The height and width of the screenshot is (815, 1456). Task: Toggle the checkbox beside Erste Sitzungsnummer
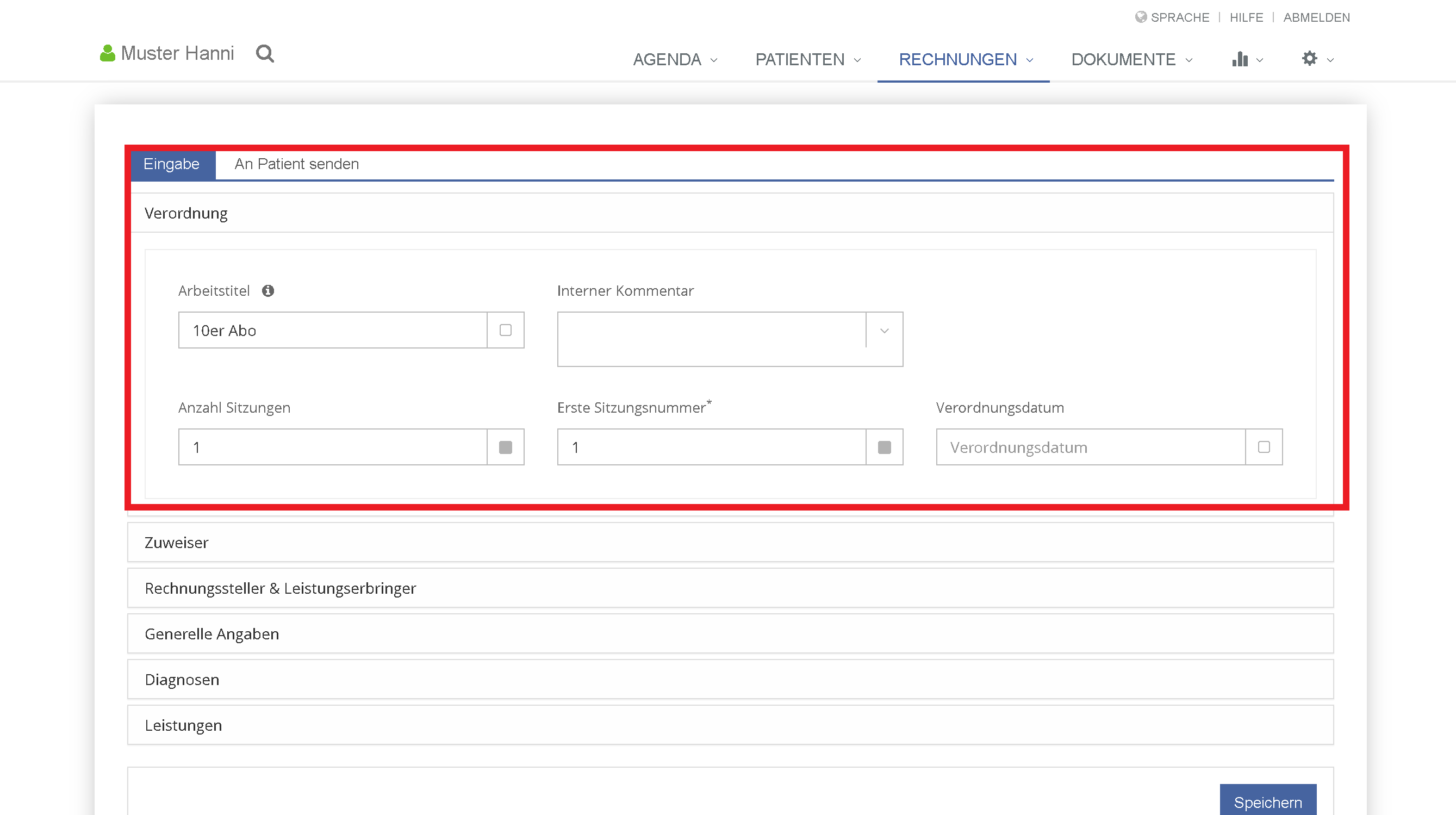tap(885, 447)
